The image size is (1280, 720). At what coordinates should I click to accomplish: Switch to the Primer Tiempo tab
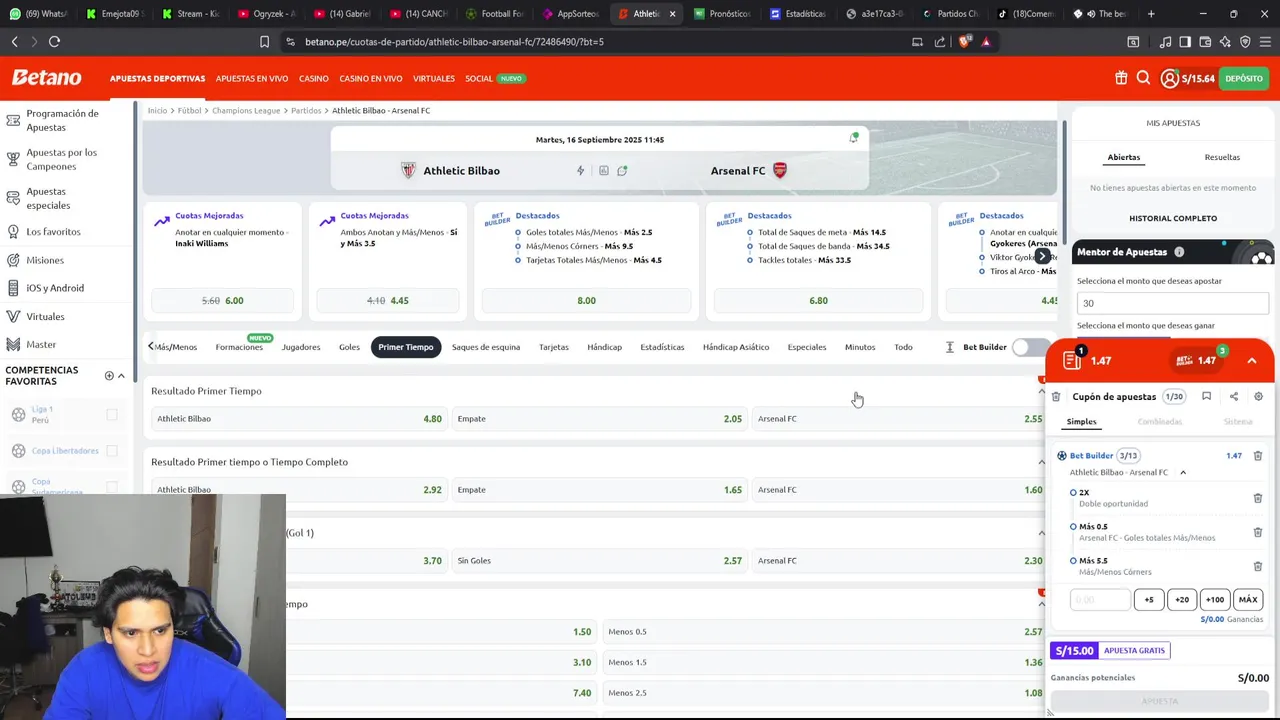405,347
